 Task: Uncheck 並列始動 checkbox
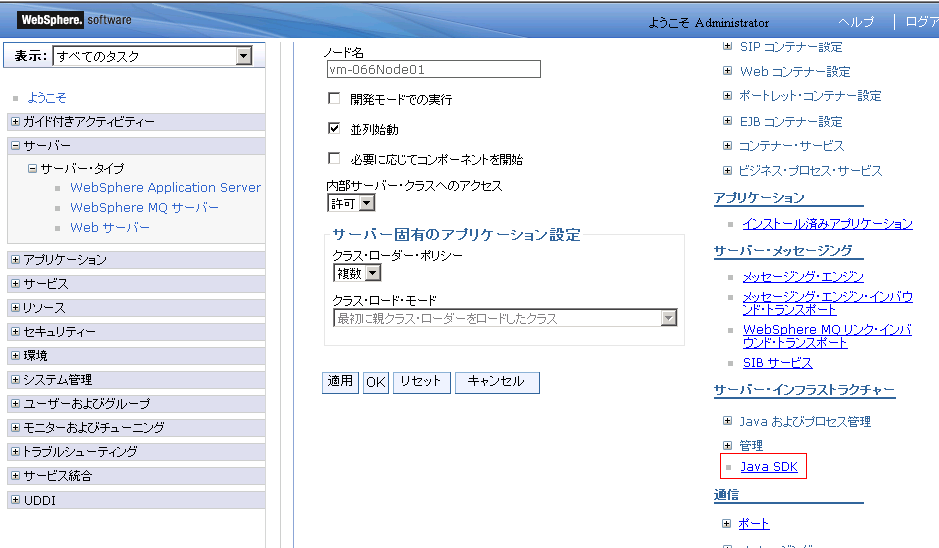[334, 128]
